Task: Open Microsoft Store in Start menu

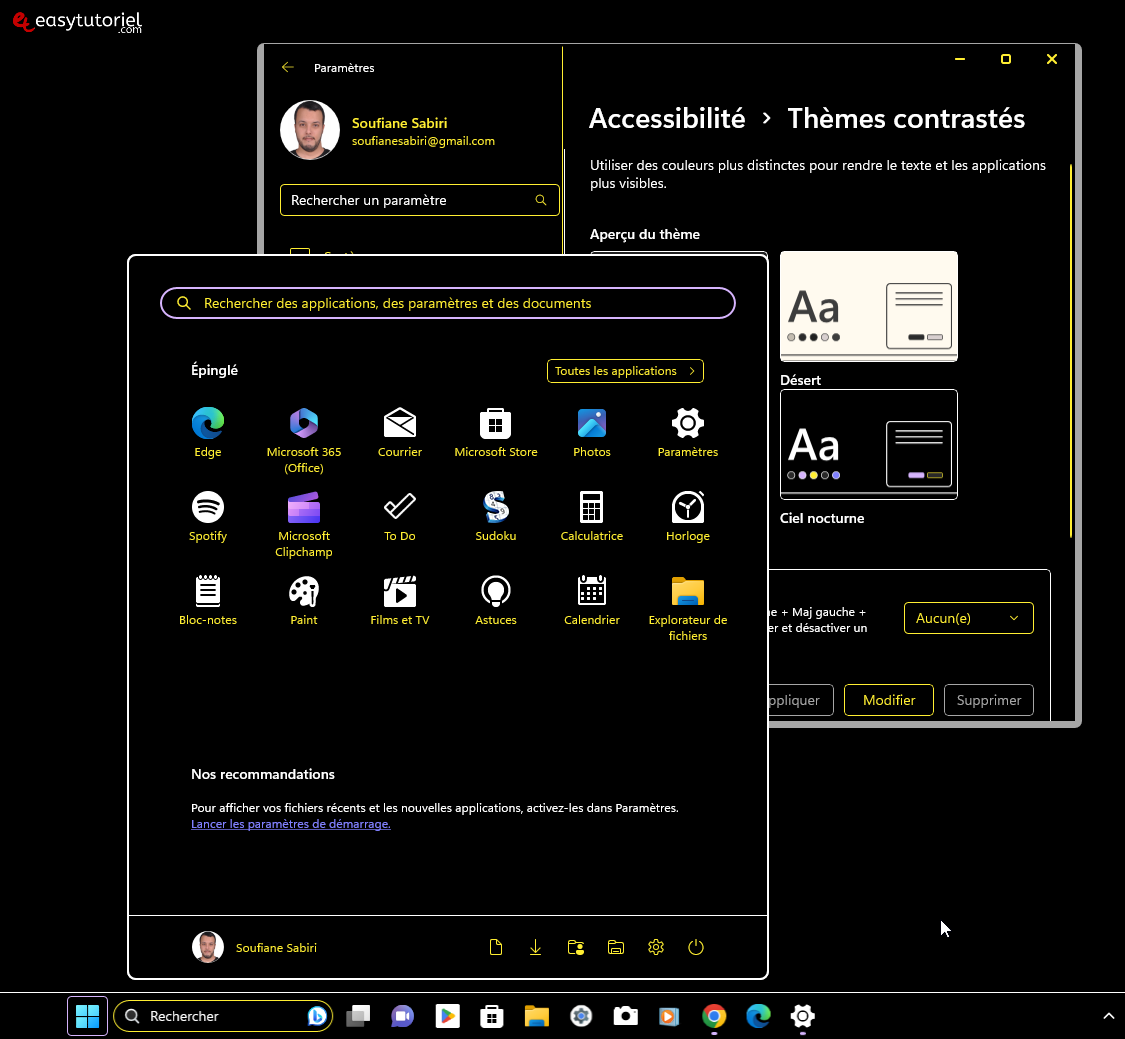Action: coord(496,432)
